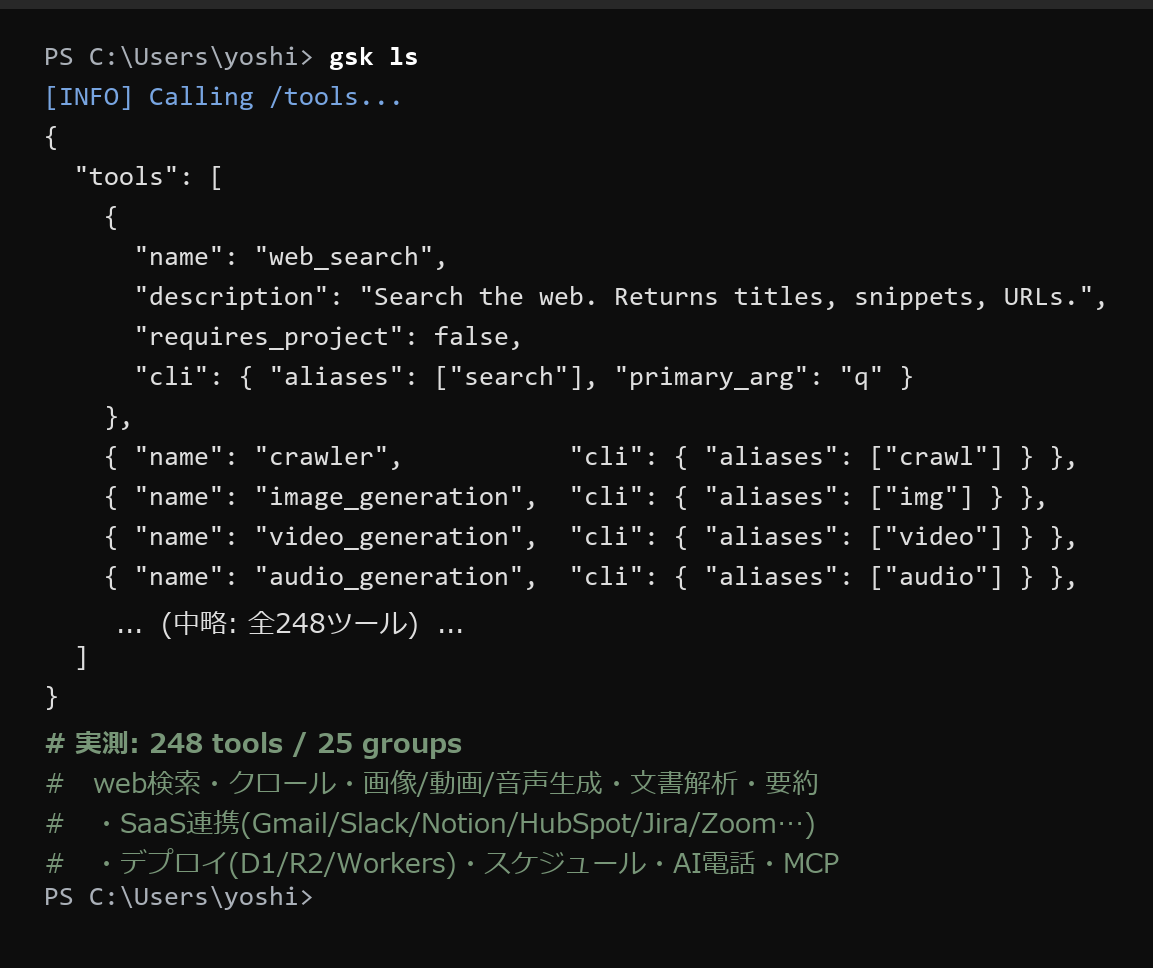Image resolution: width=1153 pixels, height=968 pixels.
Task: Click the '["audio"]' alias value
Action: (x=935, y=577)
